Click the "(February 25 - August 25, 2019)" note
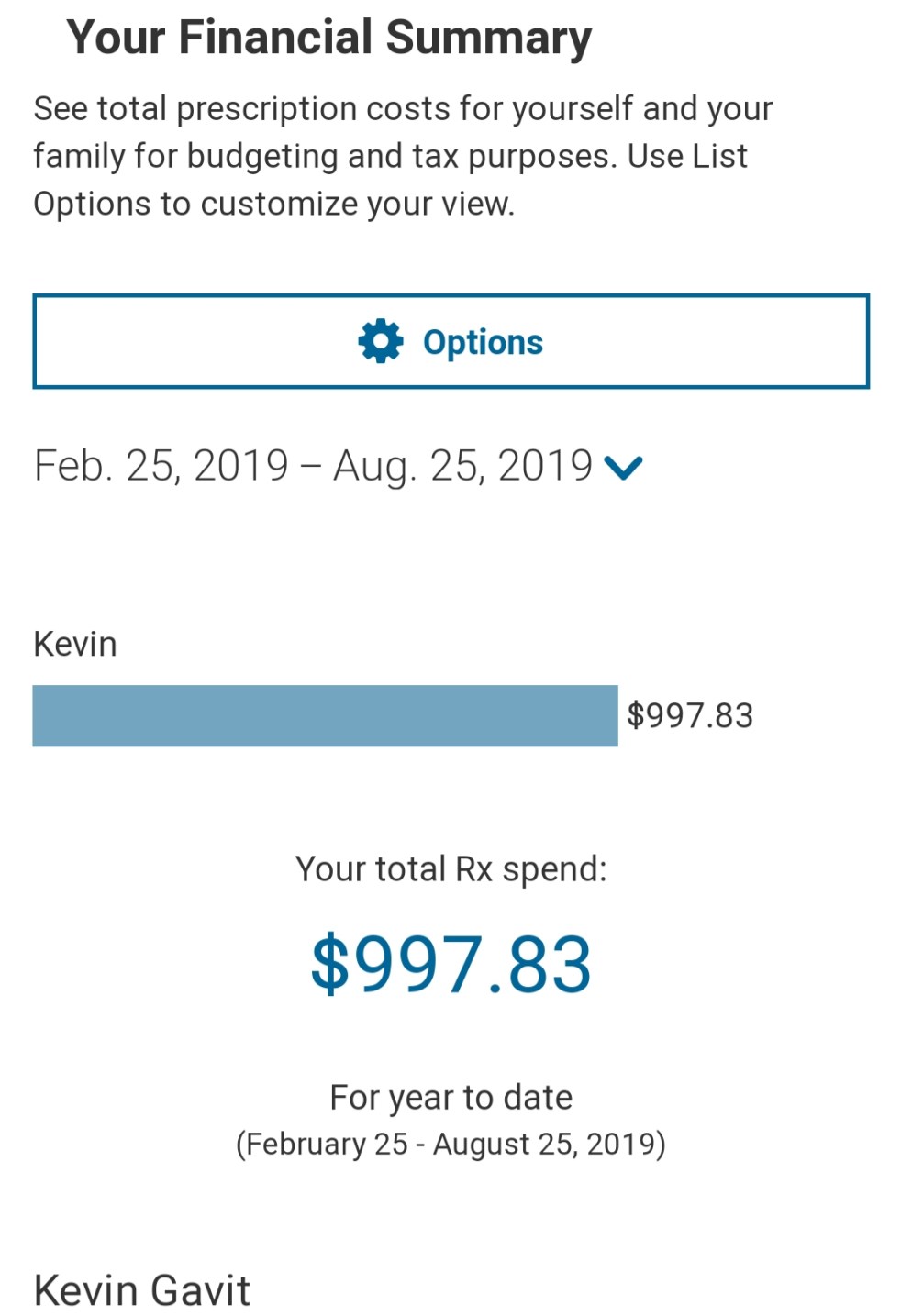Screen dimensions: 901x1316 click(450, 1145)
